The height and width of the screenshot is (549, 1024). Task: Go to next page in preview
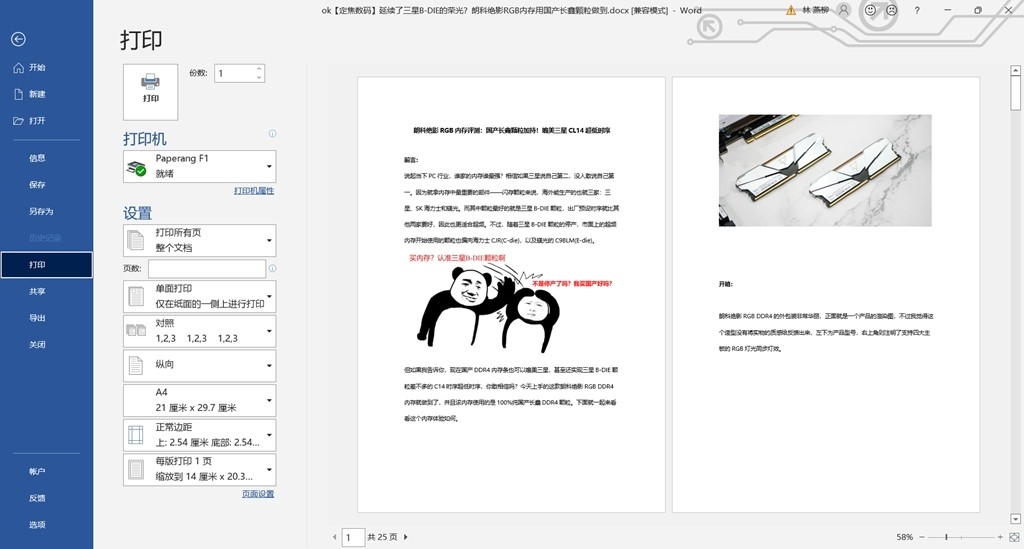click(406, 537)
